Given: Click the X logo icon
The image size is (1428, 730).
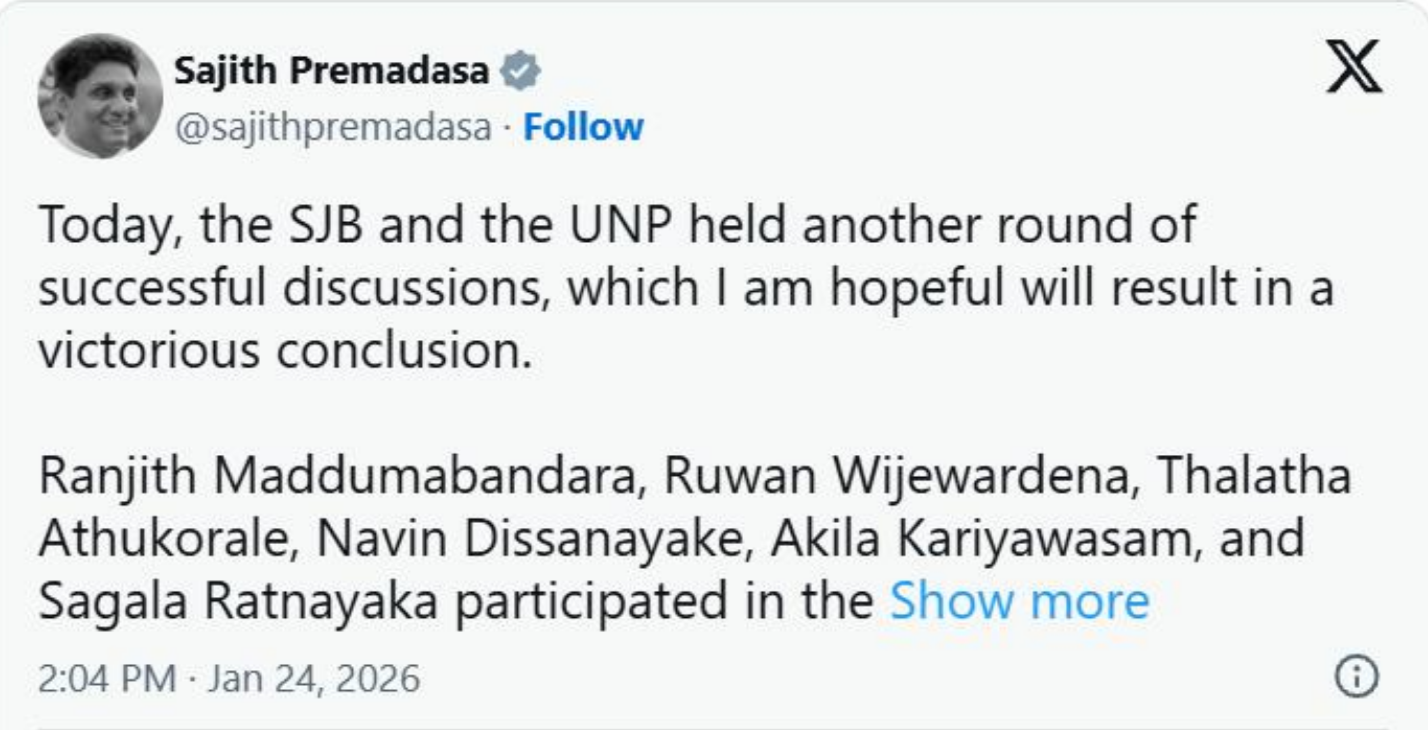Looking at the screenshot, I should click(1354, 67).
